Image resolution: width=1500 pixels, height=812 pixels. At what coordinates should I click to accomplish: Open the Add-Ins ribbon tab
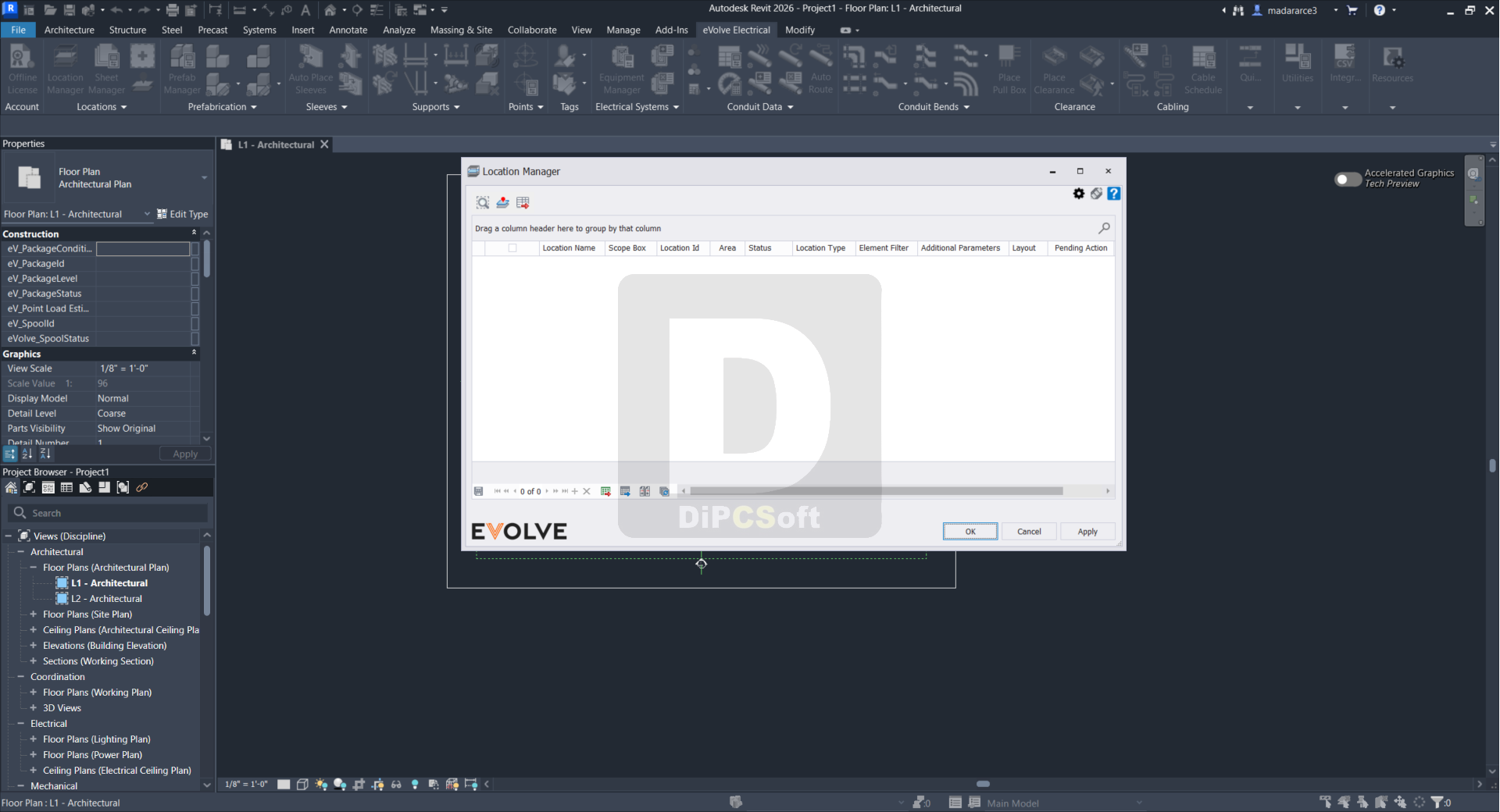point(672,30)
